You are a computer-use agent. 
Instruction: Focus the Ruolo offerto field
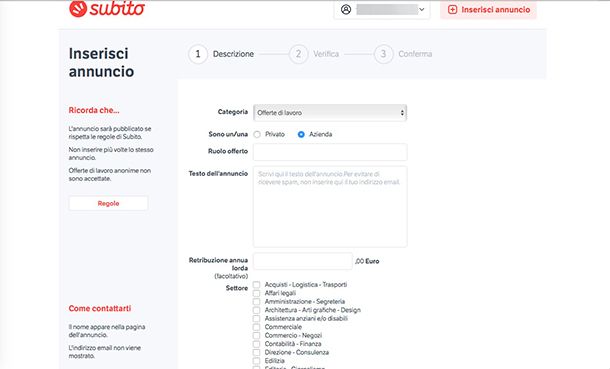pyautogui.click(x=330, y=152)
